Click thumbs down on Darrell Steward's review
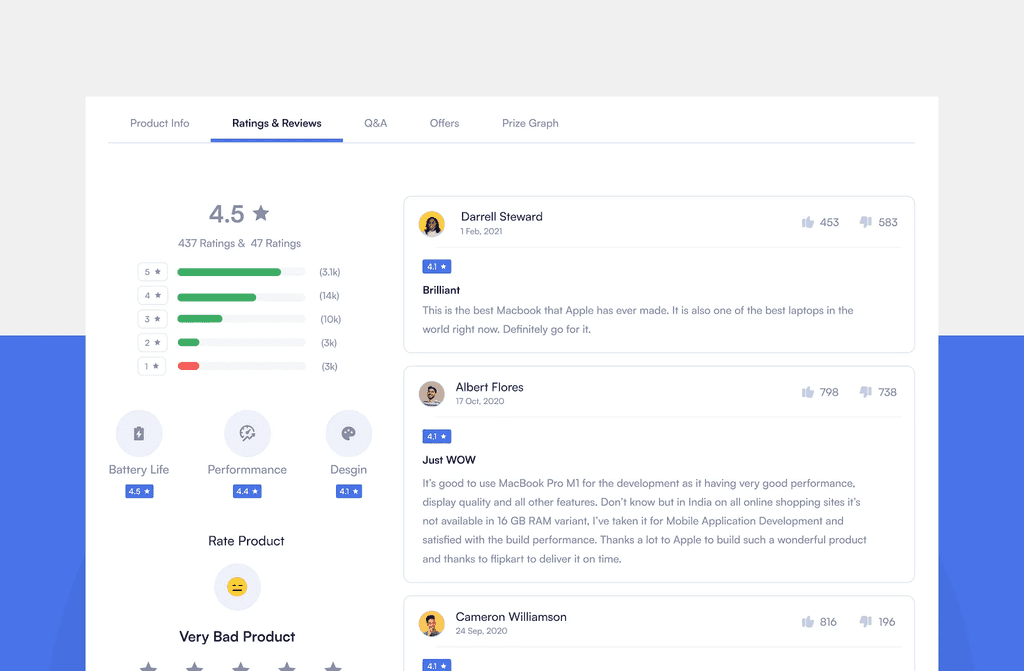The image size is (1024, 671). tap(866, 222)
